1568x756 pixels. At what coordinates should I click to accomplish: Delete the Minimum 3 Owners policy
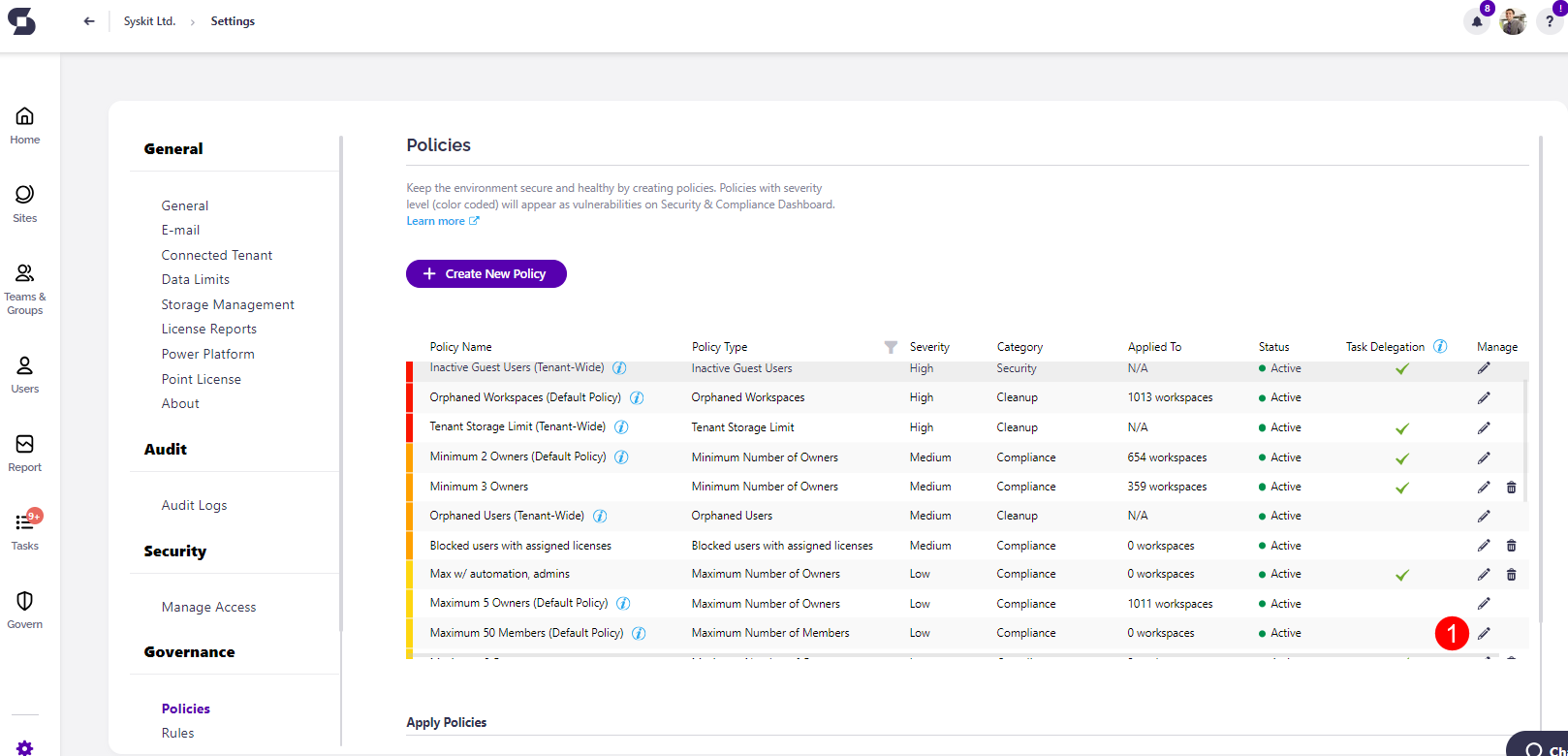1511,487
